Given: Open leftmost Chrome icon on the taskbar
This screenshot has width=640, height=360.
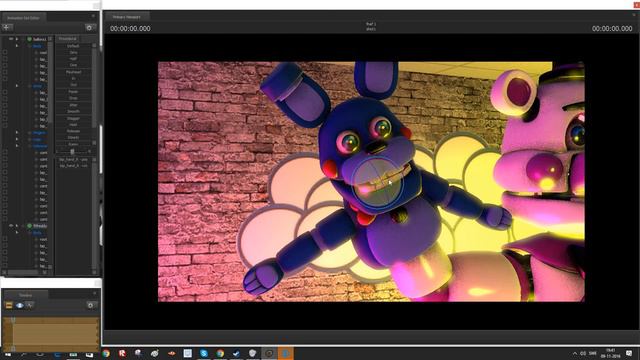Looking at the screenshot, I should coord(106,353).
